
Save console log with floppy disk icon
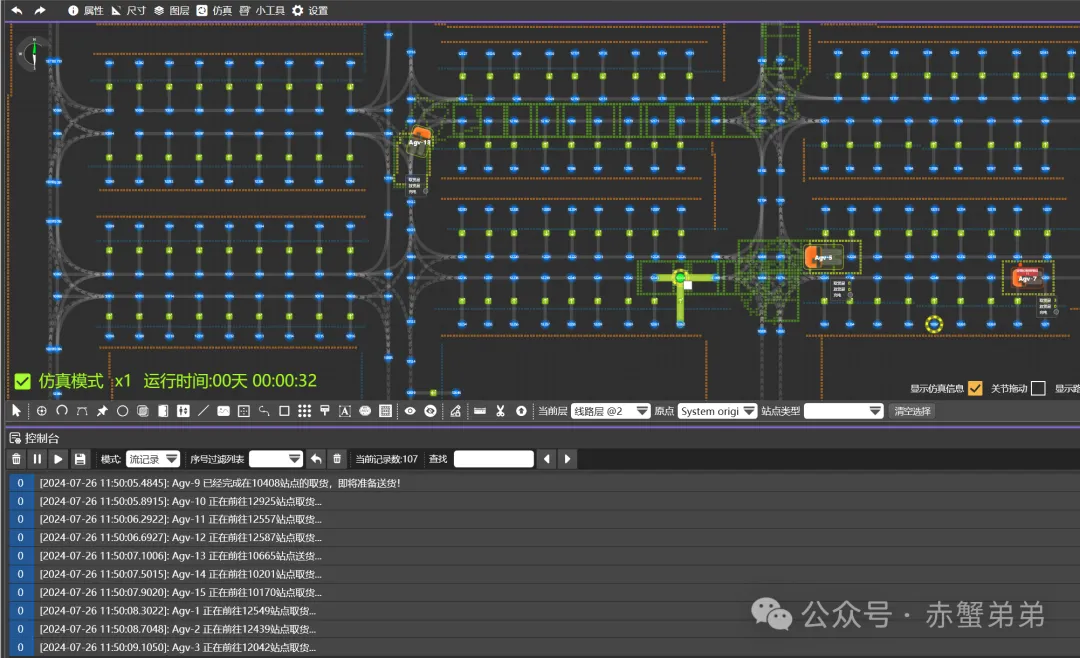click(x=80, y=459)
